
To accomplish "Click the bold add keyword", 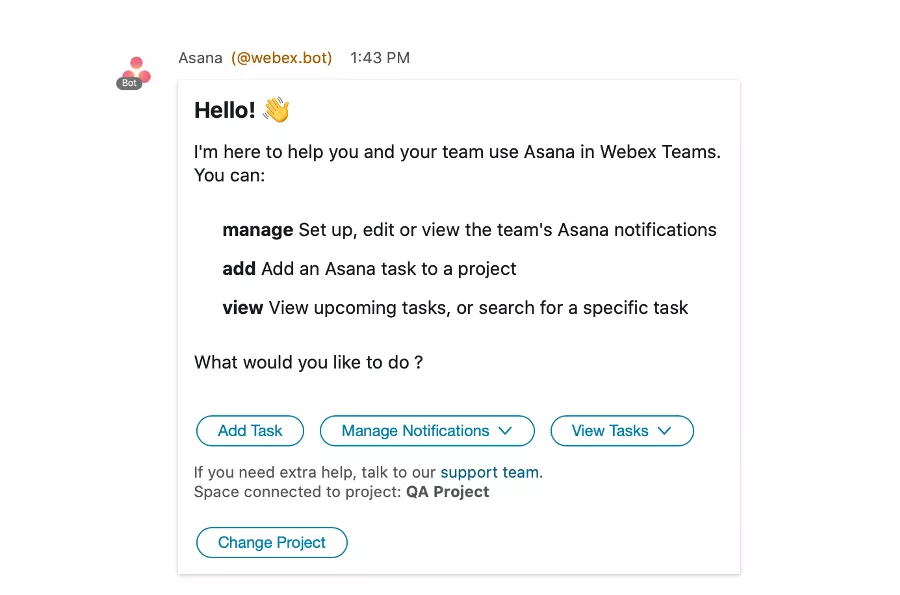I will [239, 269].
